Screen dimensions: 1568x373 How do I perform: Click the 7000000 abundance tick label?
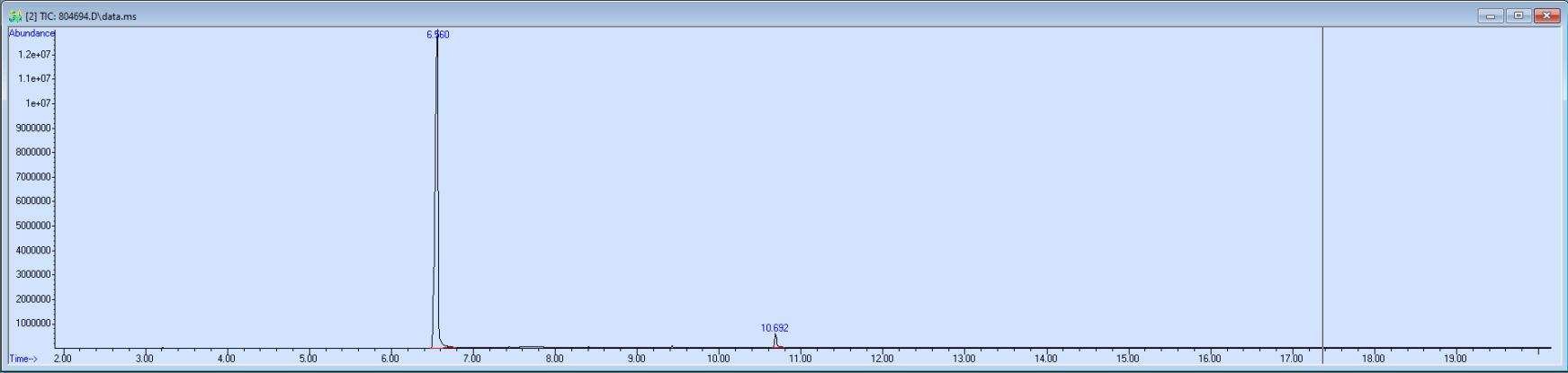[x=33, y=177]
